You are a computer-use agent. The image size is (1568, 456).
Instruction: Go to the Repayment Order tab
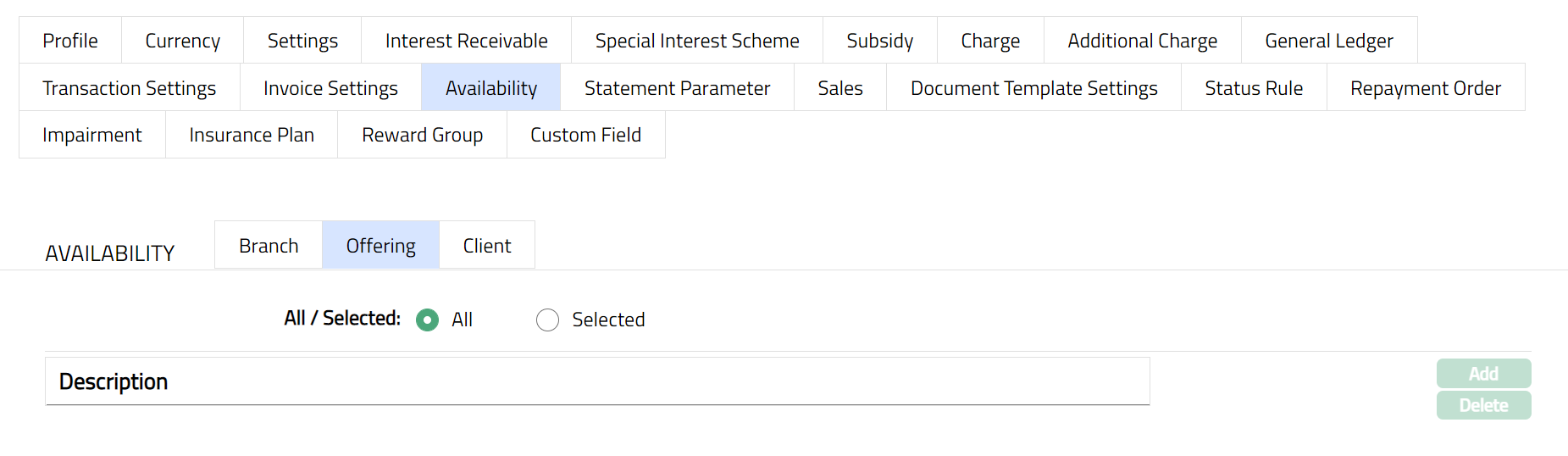click(x=1425, y=88)
